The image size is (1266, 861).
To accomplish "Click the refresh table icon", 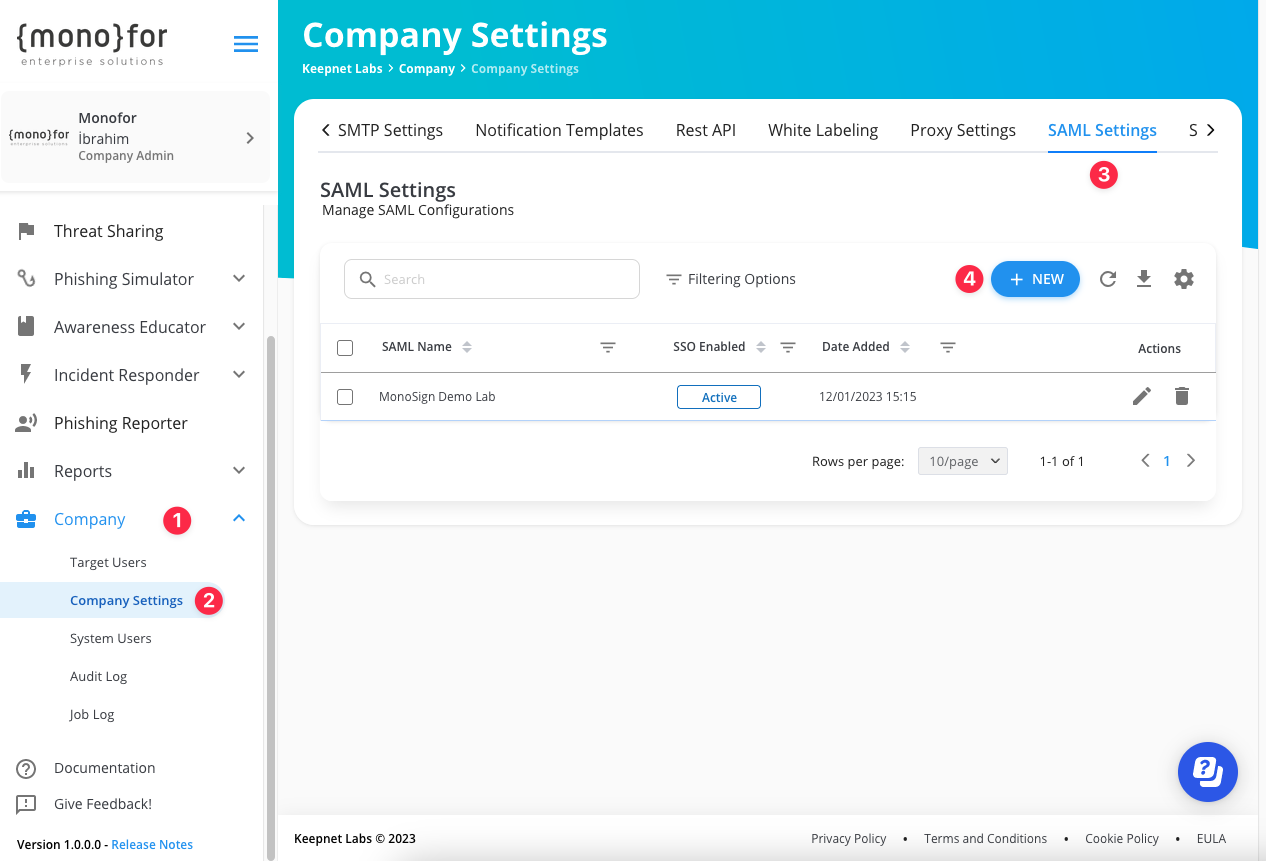I will pyautogui.click(x=1107, y=279).
